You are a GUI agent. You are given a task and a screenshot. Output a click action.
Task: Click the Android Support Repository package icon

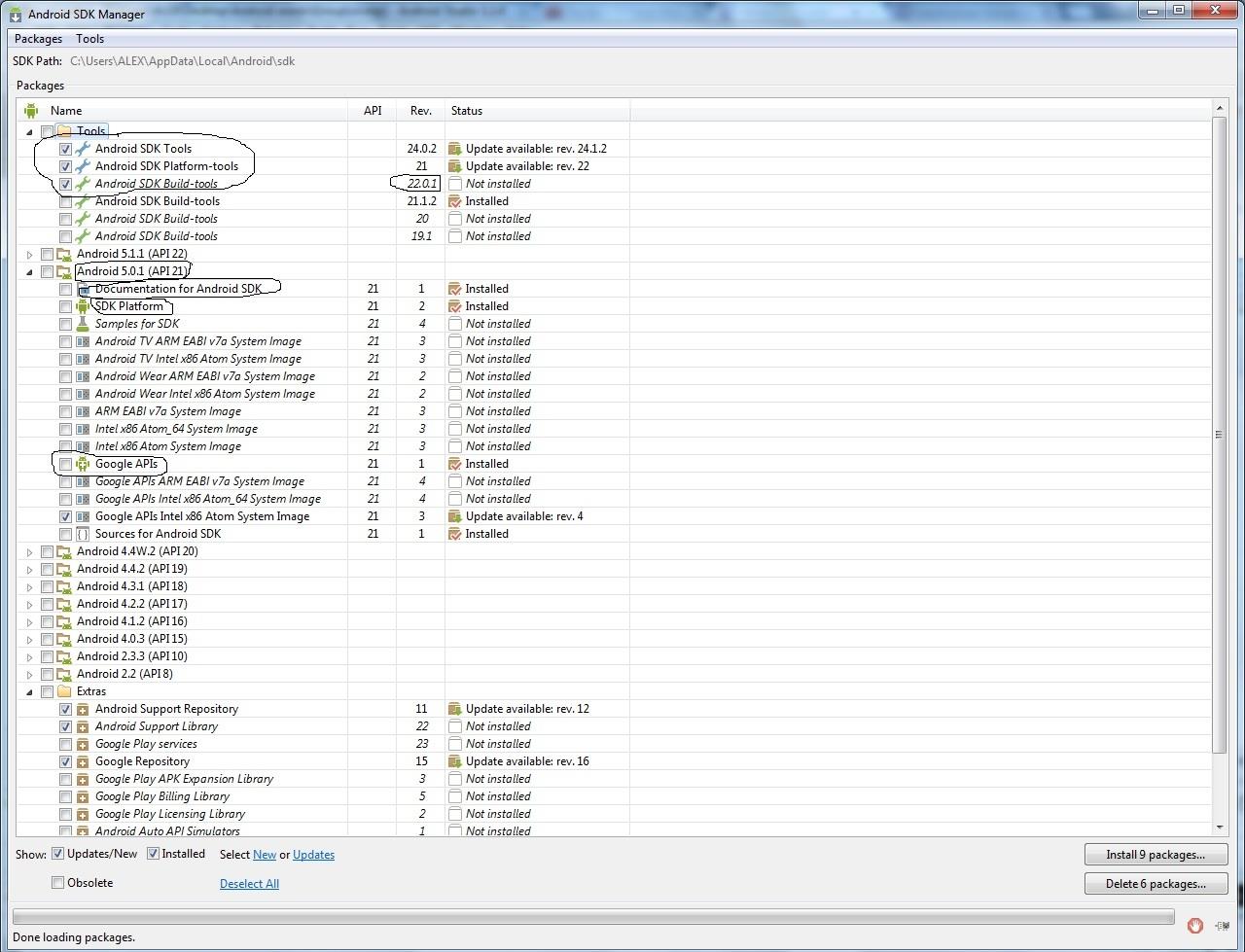click(83, 709)
